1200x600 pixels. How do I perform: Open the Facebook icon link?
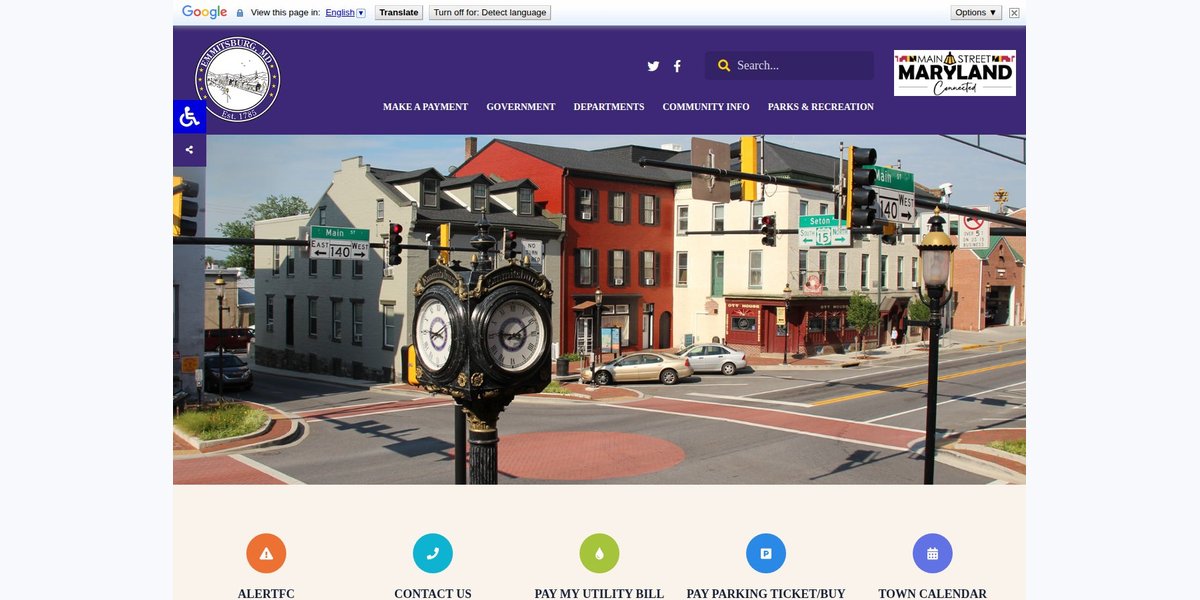[x=677, y=66]
